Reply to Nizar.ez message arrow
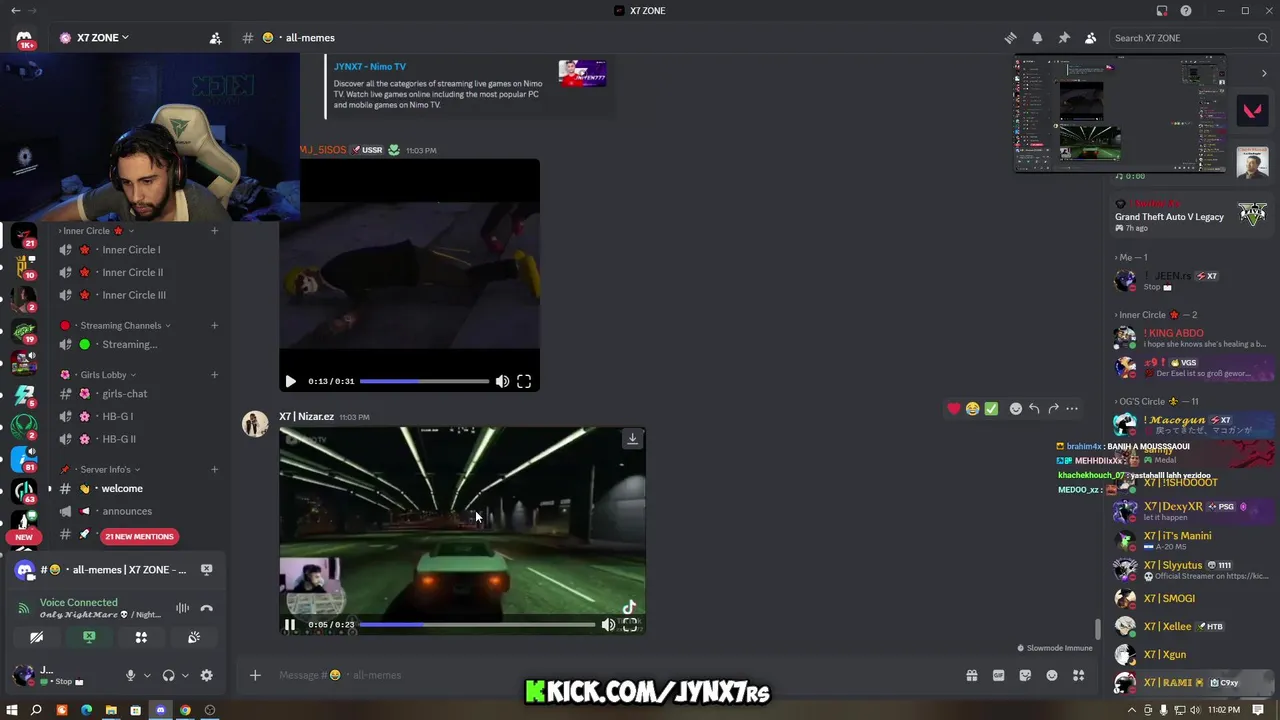Screen dimensions: 1280x720 pos(1034,408)
